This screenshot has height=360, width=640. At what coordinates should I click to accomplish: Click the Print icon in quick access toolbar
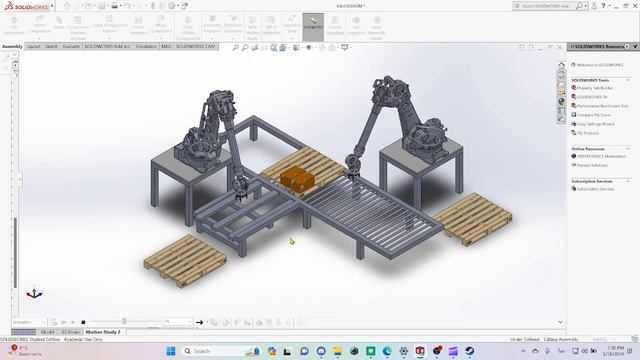(x=115, y=6)
